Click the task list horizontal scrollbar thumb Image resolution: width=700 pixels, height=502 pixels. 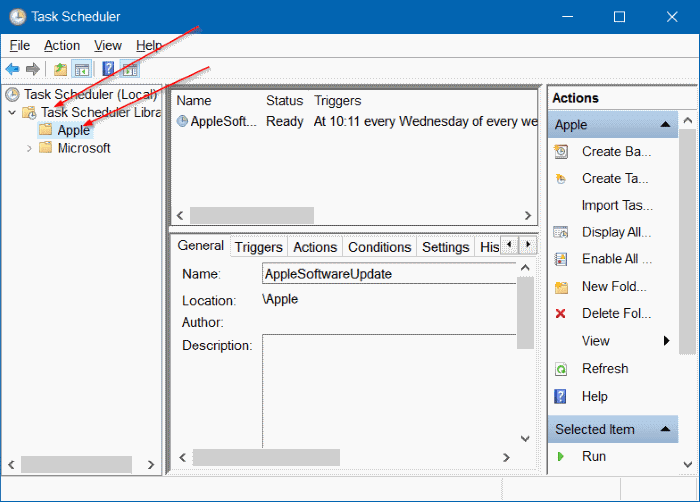252,215
